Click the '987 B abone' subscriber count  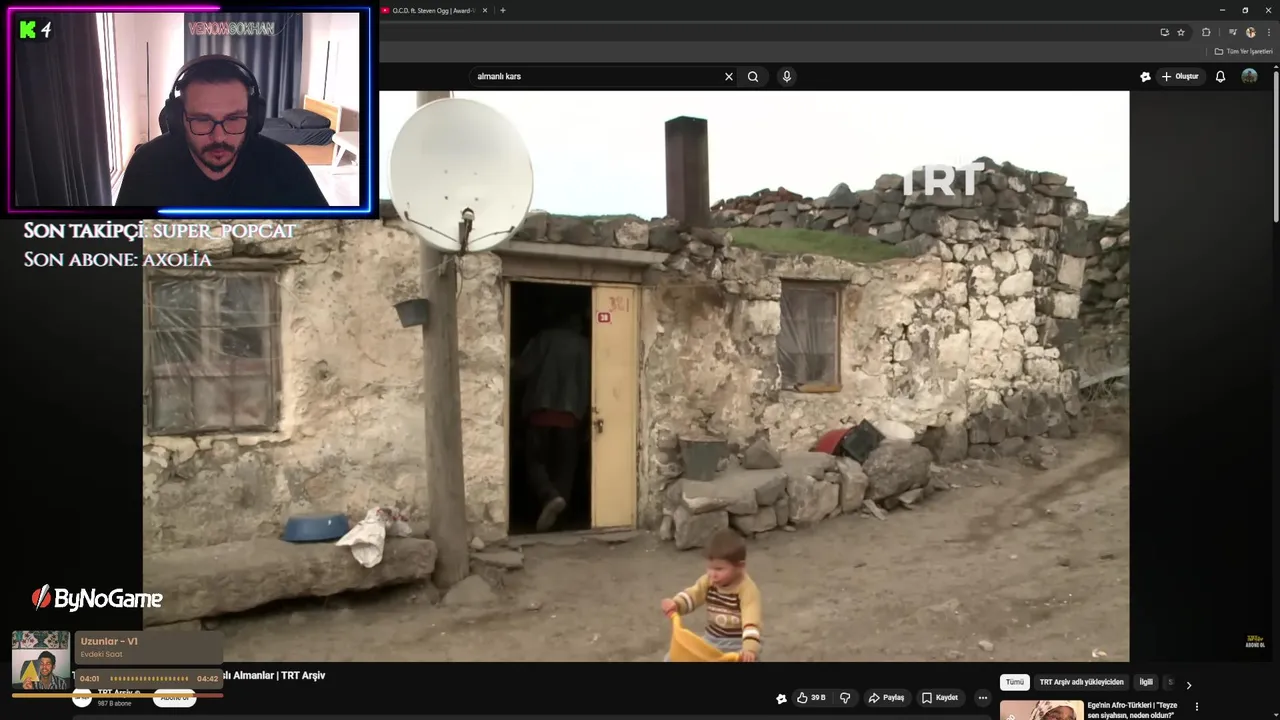pos(114,704)
